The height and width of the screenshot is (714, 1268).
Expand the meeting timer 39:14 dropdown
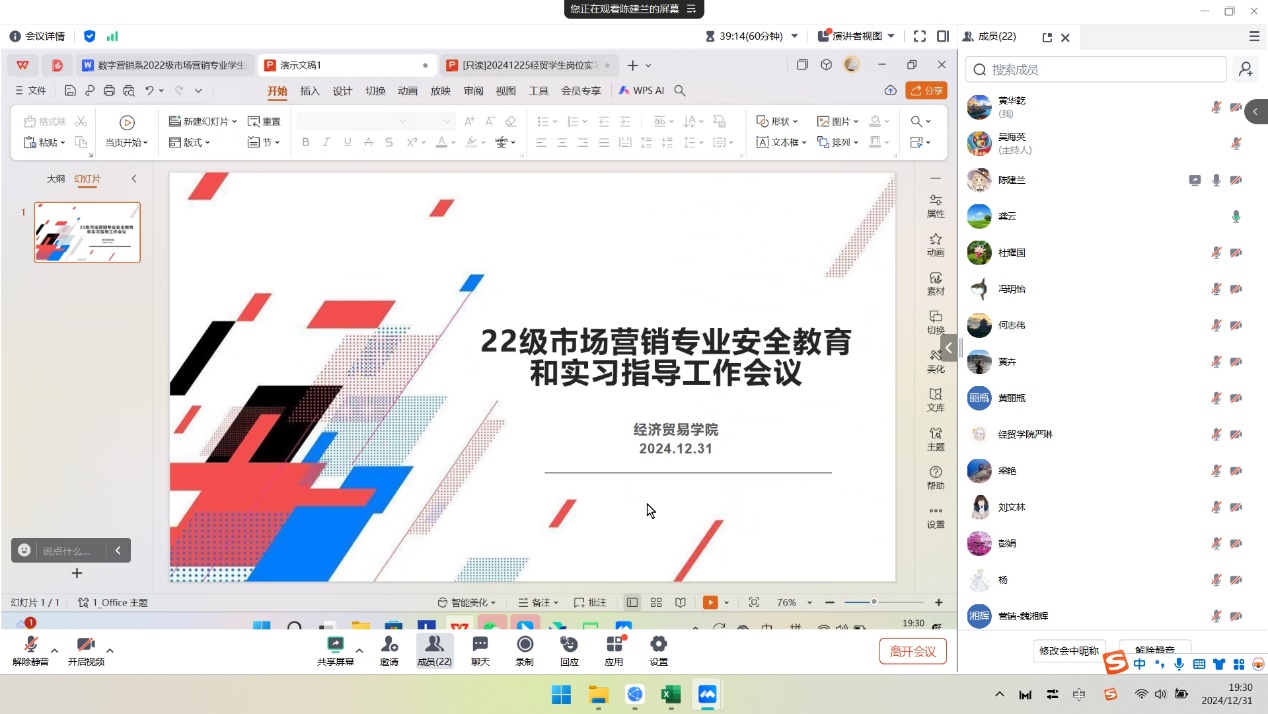(795, 36)
